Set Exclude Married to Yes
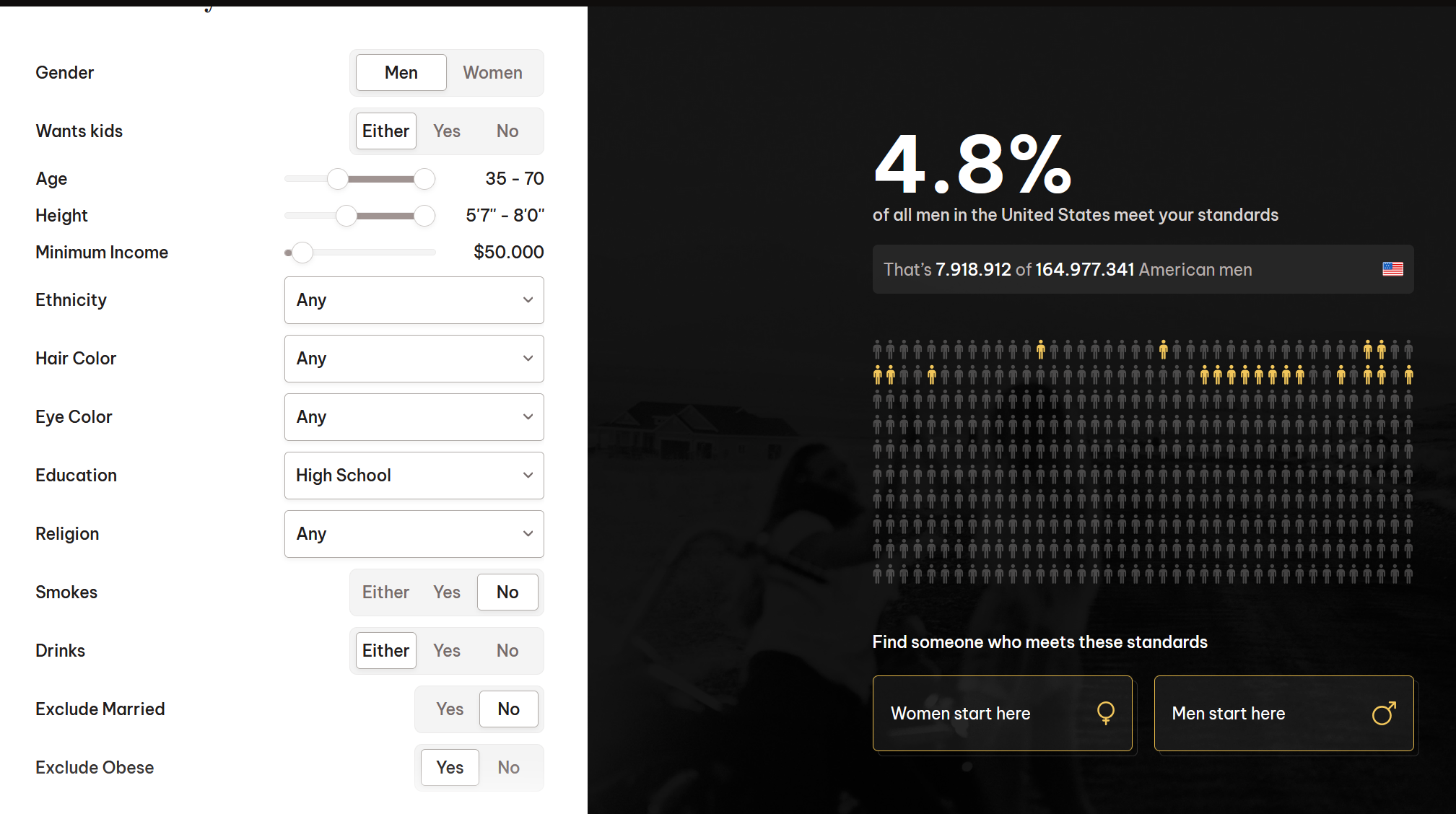 point(450,709)
